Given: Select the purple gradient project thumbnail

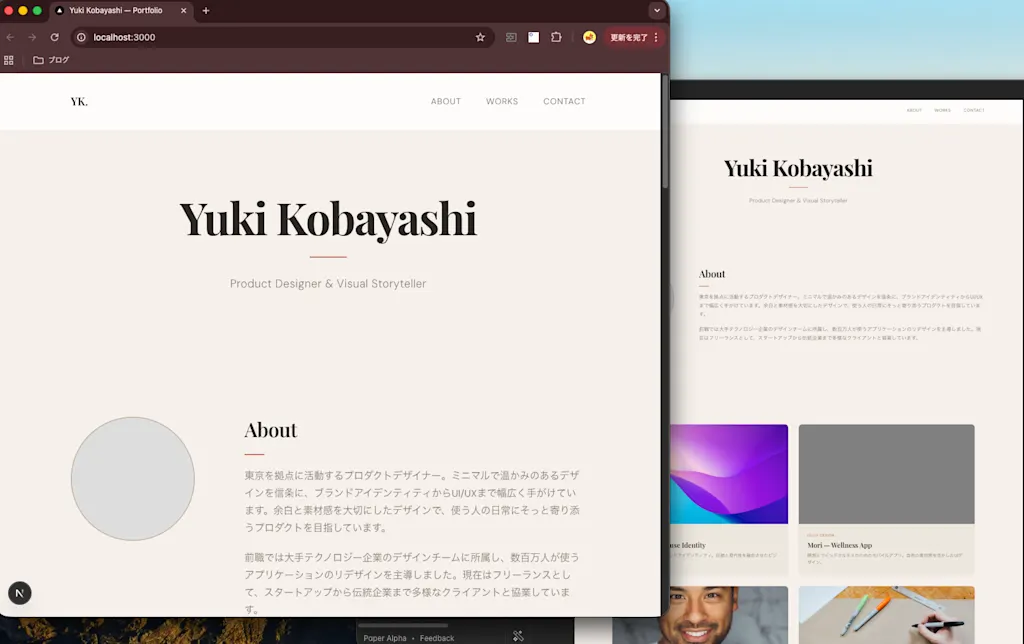Looking at the screenshot, I should 729,474.
